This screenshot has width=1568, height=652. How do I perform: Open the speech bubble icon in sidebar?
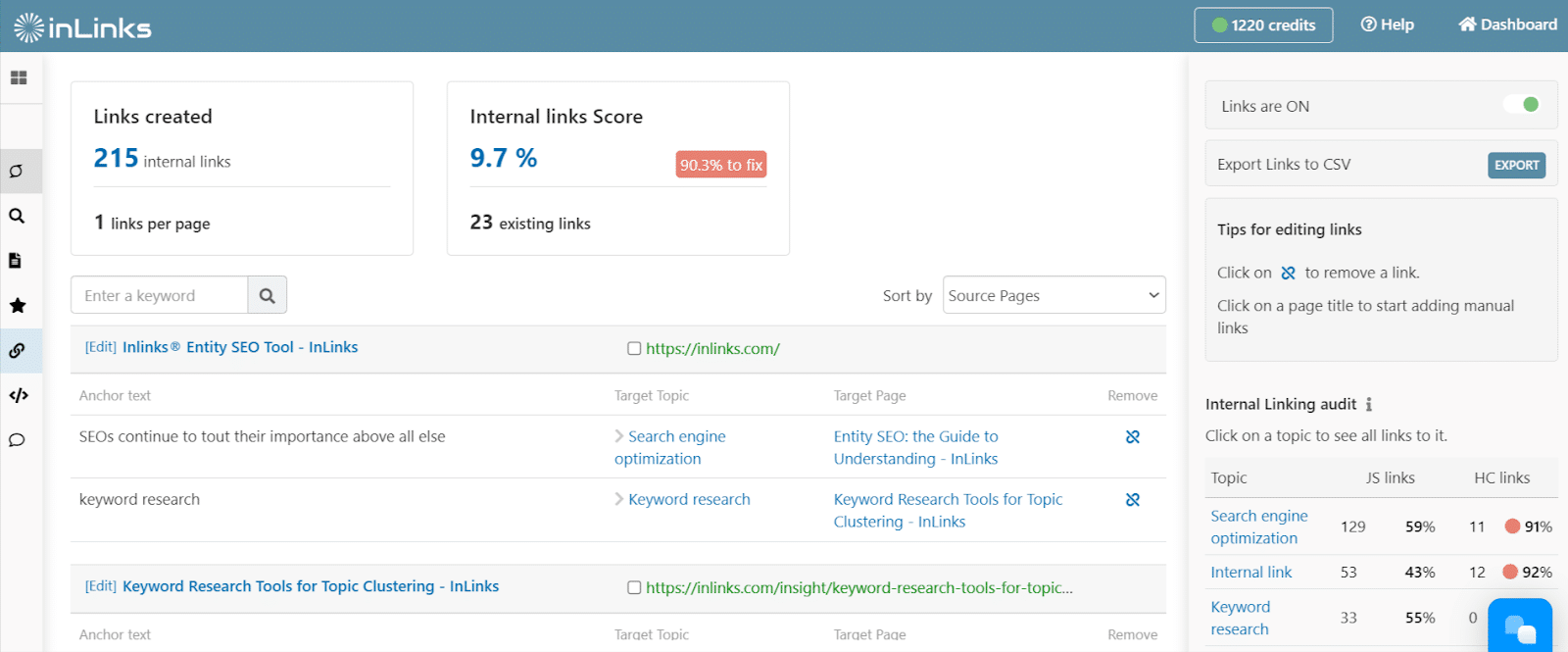pos(17,440)
